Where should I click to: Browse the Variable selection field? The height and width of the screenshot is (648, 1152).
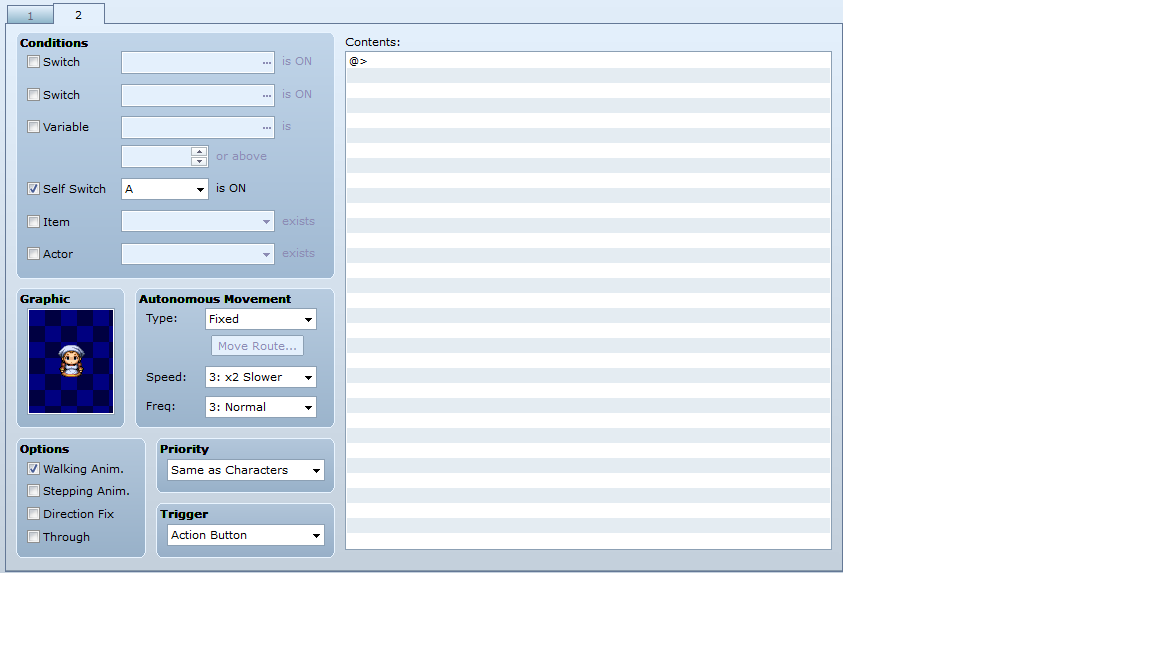[x=198, y=127]
